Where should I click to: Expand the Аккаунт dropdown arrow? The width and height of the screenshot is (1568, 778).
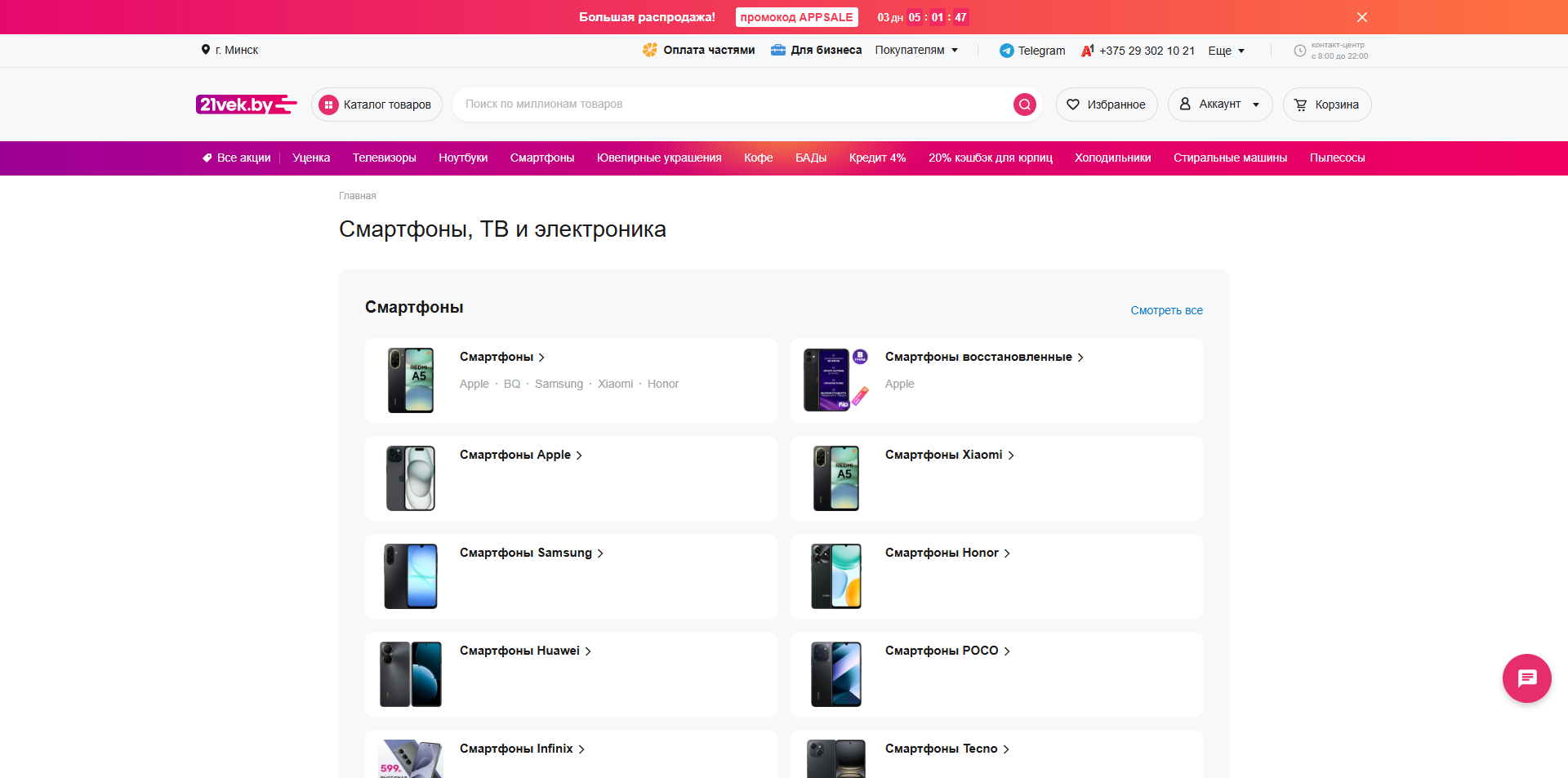pyautogui.click(x=1254, y=104)
